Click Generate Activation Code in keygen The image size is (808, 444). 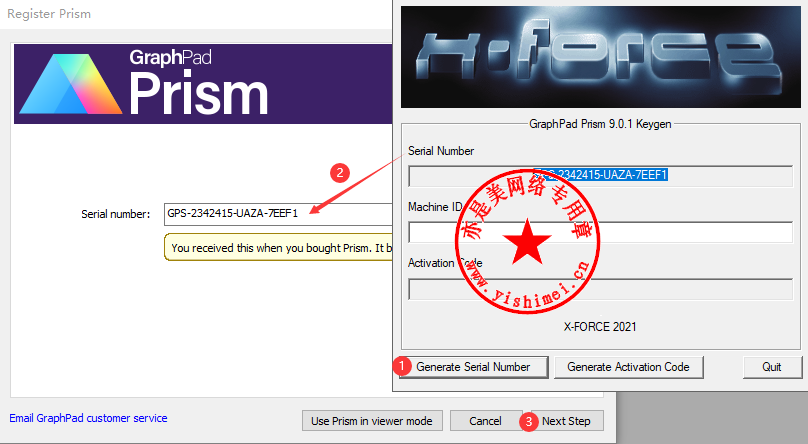(628, 367)
